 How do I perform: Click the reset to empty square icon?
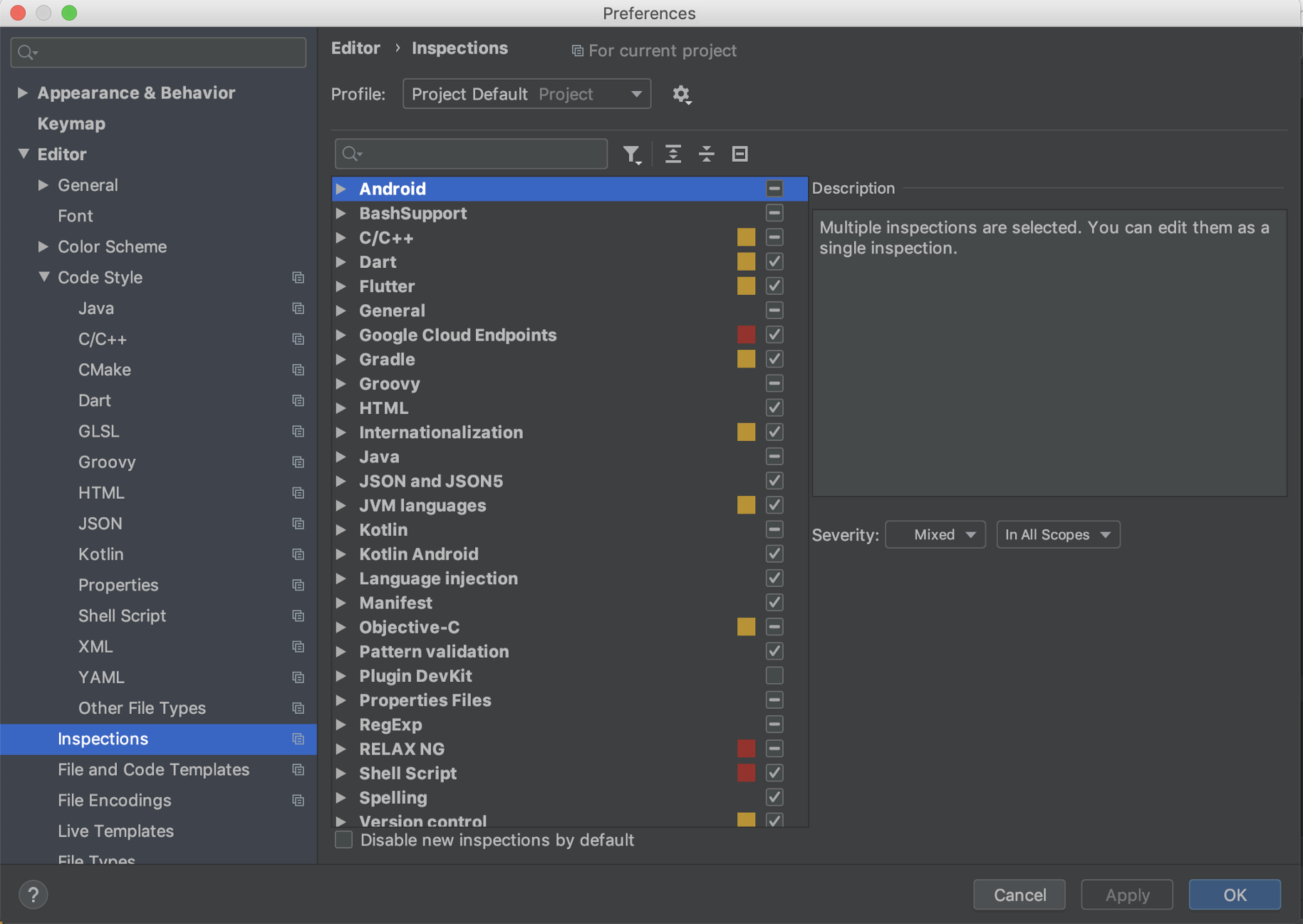(x=739, y=154)
